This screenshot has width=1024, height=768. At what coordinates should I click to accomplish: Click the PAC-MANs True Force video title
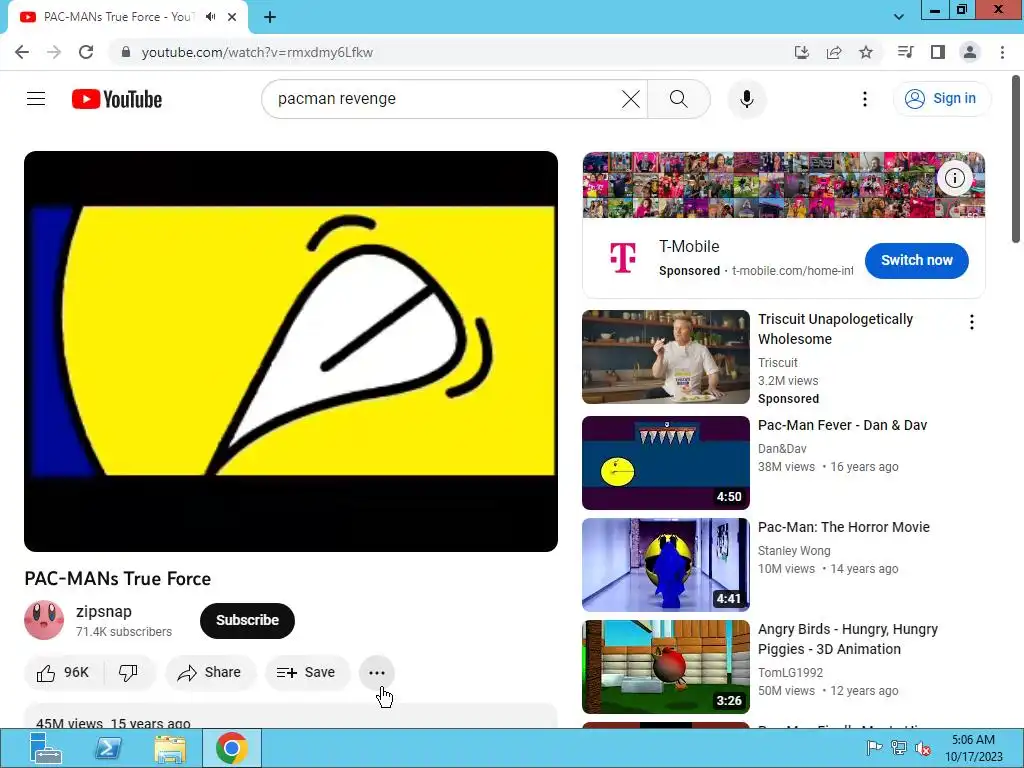pos(118,579)
